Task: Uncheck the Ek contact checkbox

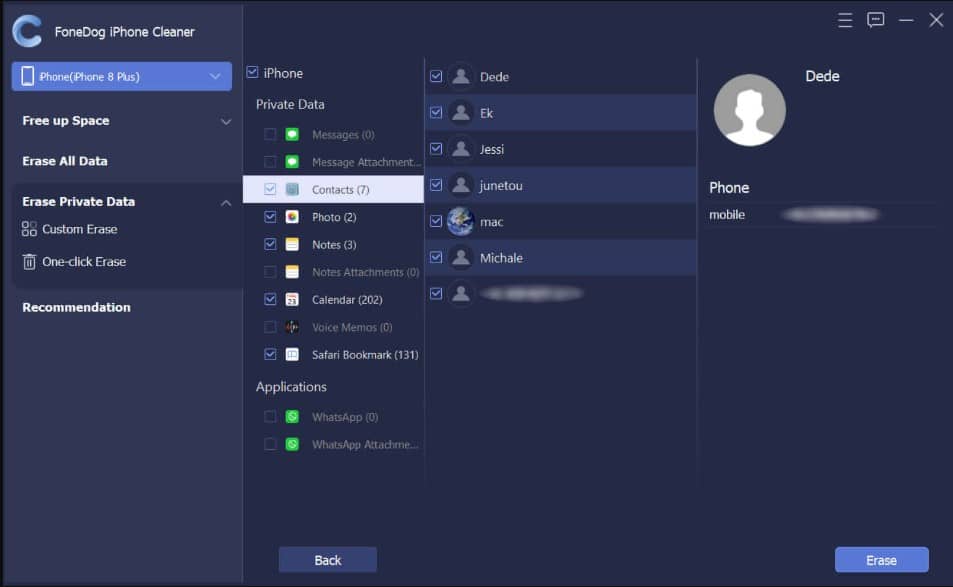Action: point(436,112)
